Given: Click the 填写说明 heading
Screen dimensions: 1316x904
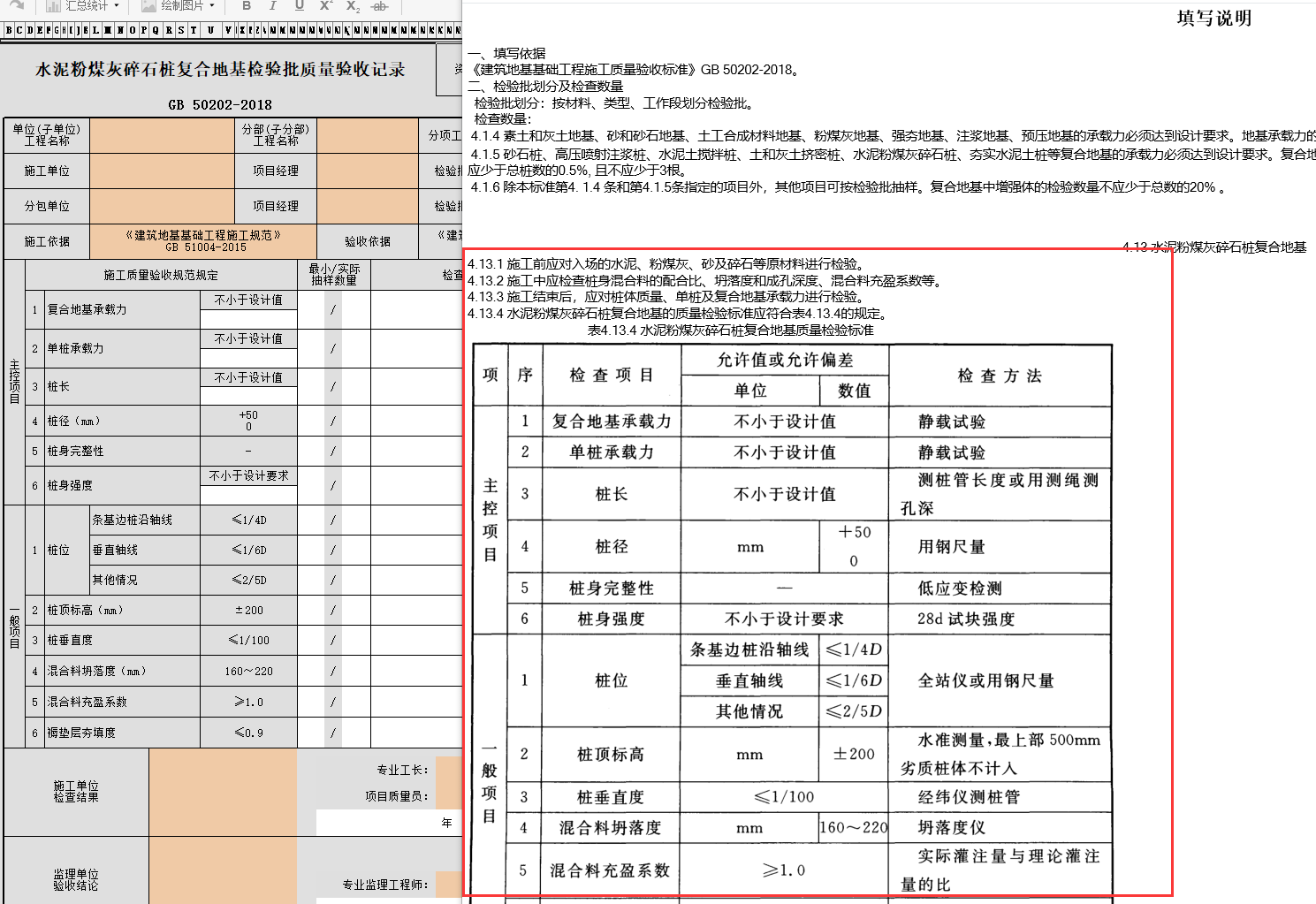Looking at the screenshot, I should [x=1213, y=19].
